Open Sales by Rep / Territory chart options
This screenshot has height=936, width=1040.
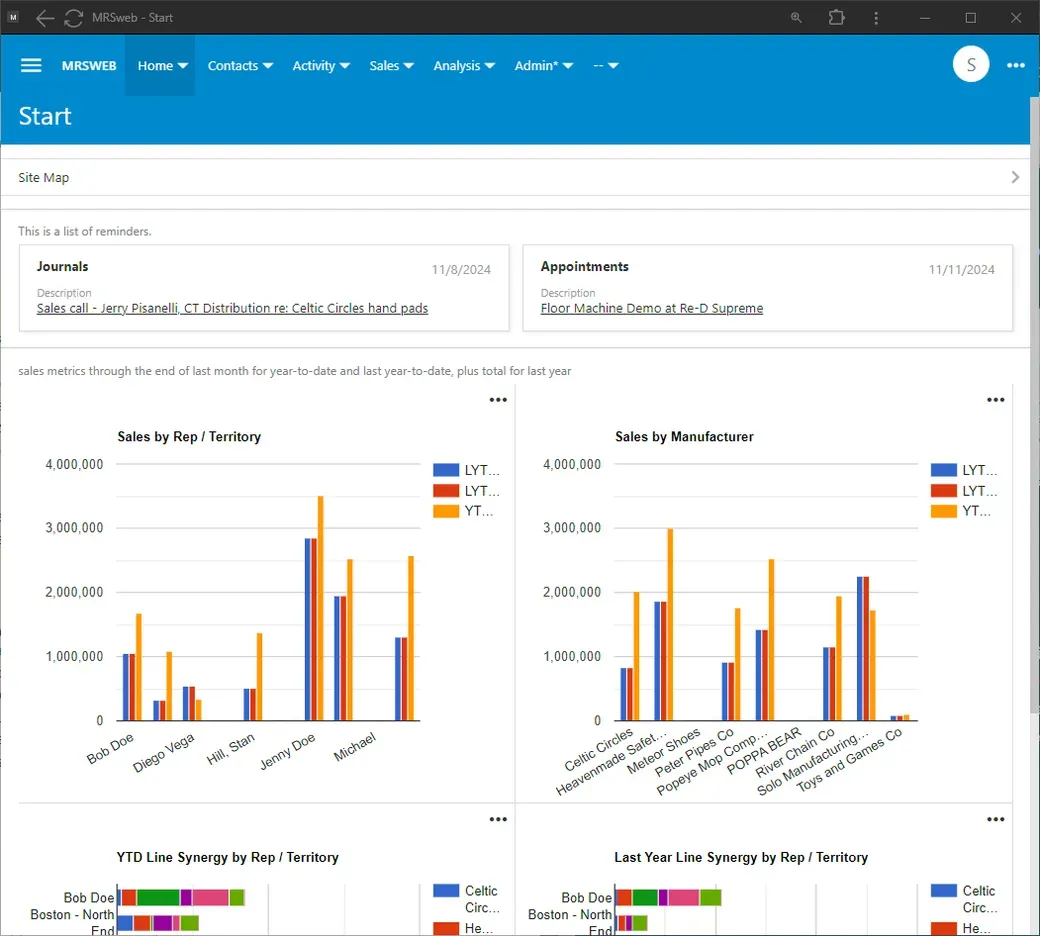[x=498, y=400]
